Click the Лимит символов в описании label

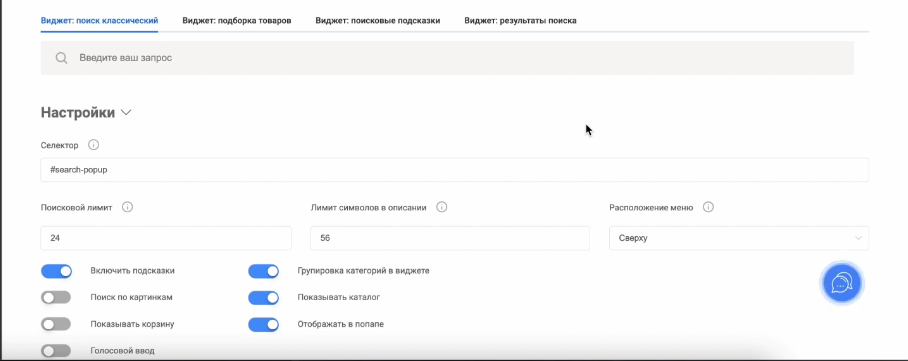(369, 207)
